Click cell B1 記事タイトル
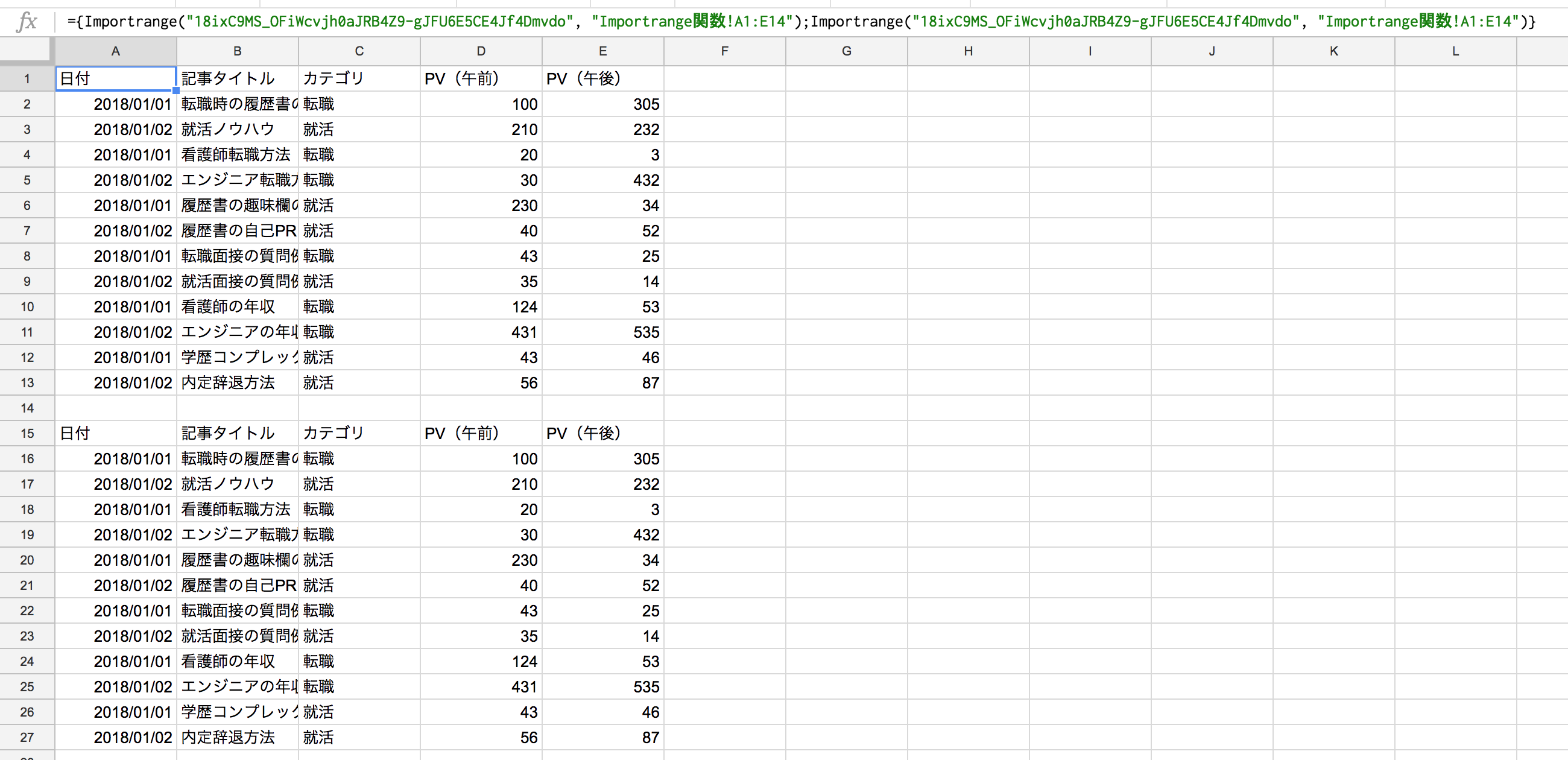Screen dimensions: 1568x760 (238, 78)
